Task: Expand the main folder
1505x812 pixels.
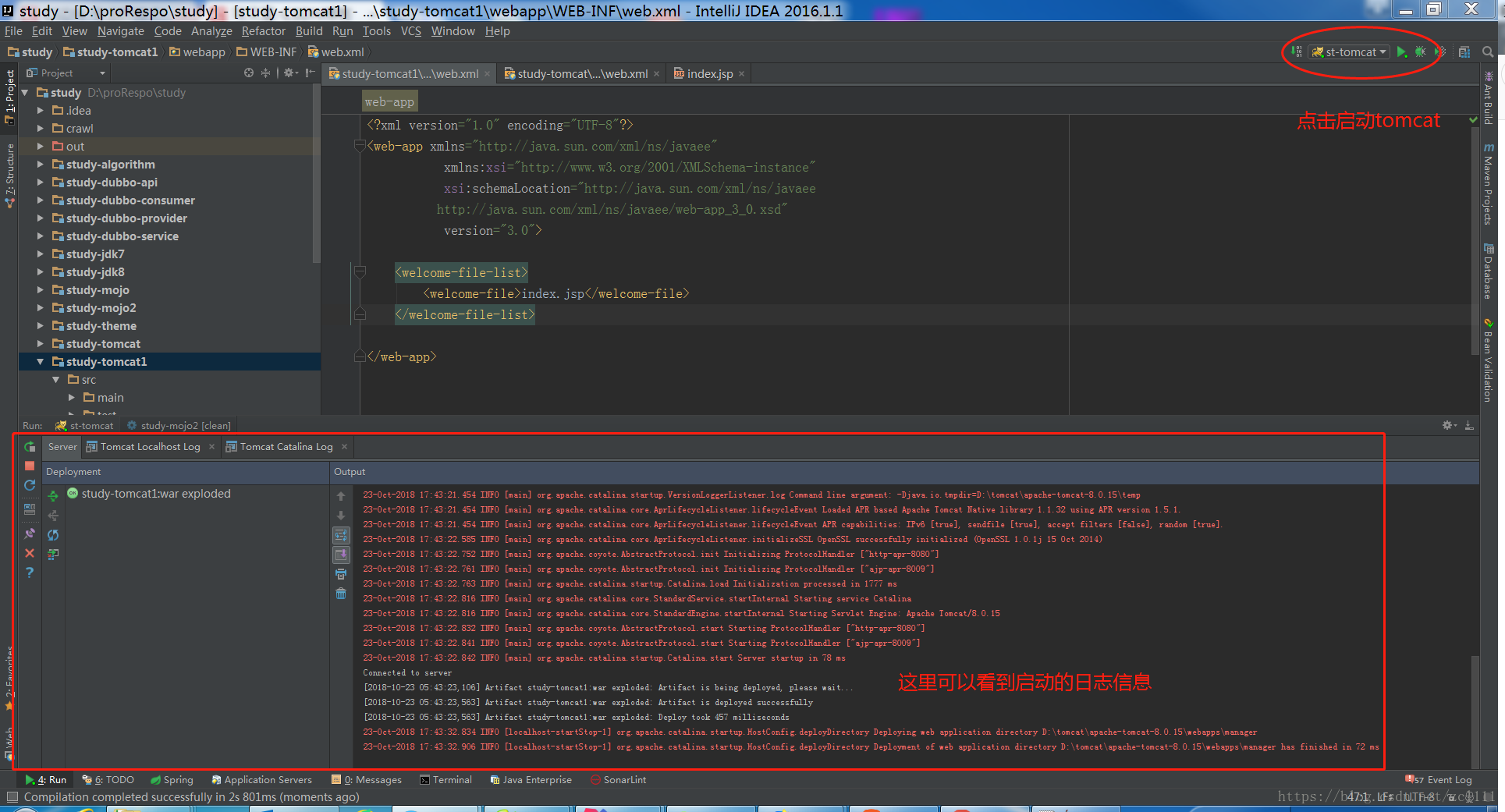Action: [x=72, y=398]
